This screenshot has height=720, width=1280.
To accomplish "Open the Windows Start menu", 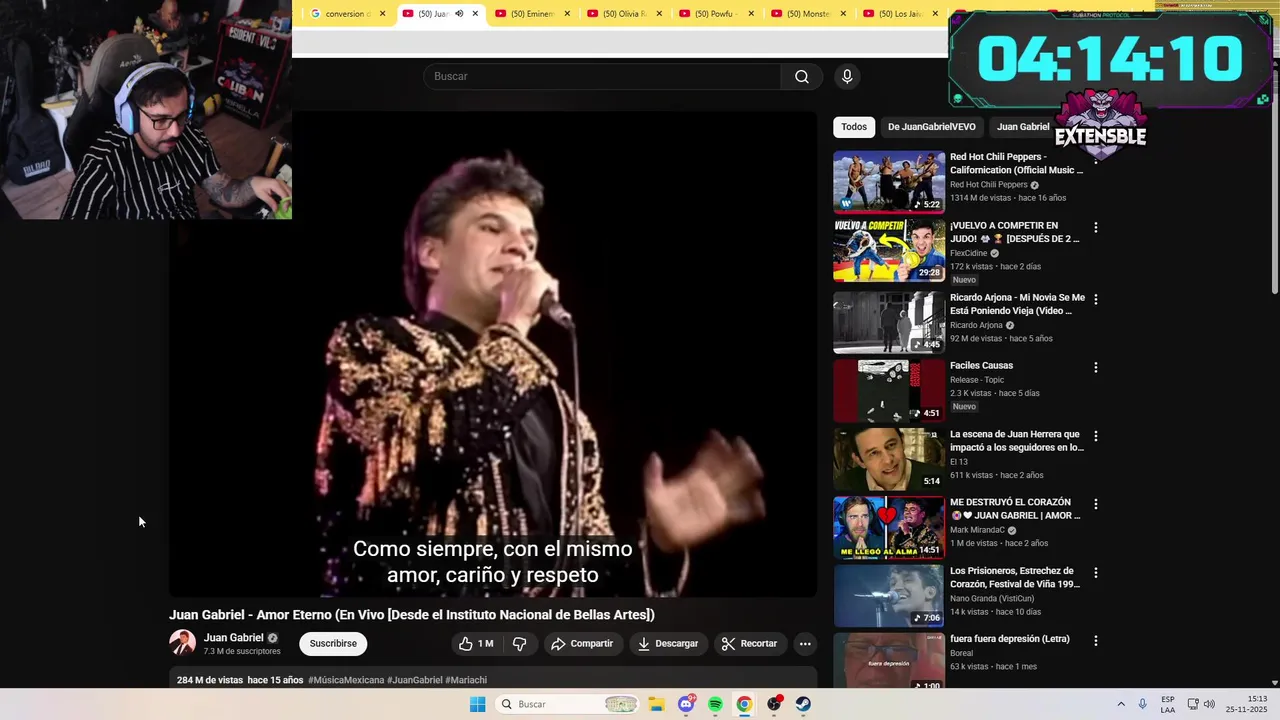I will point(478,704).
